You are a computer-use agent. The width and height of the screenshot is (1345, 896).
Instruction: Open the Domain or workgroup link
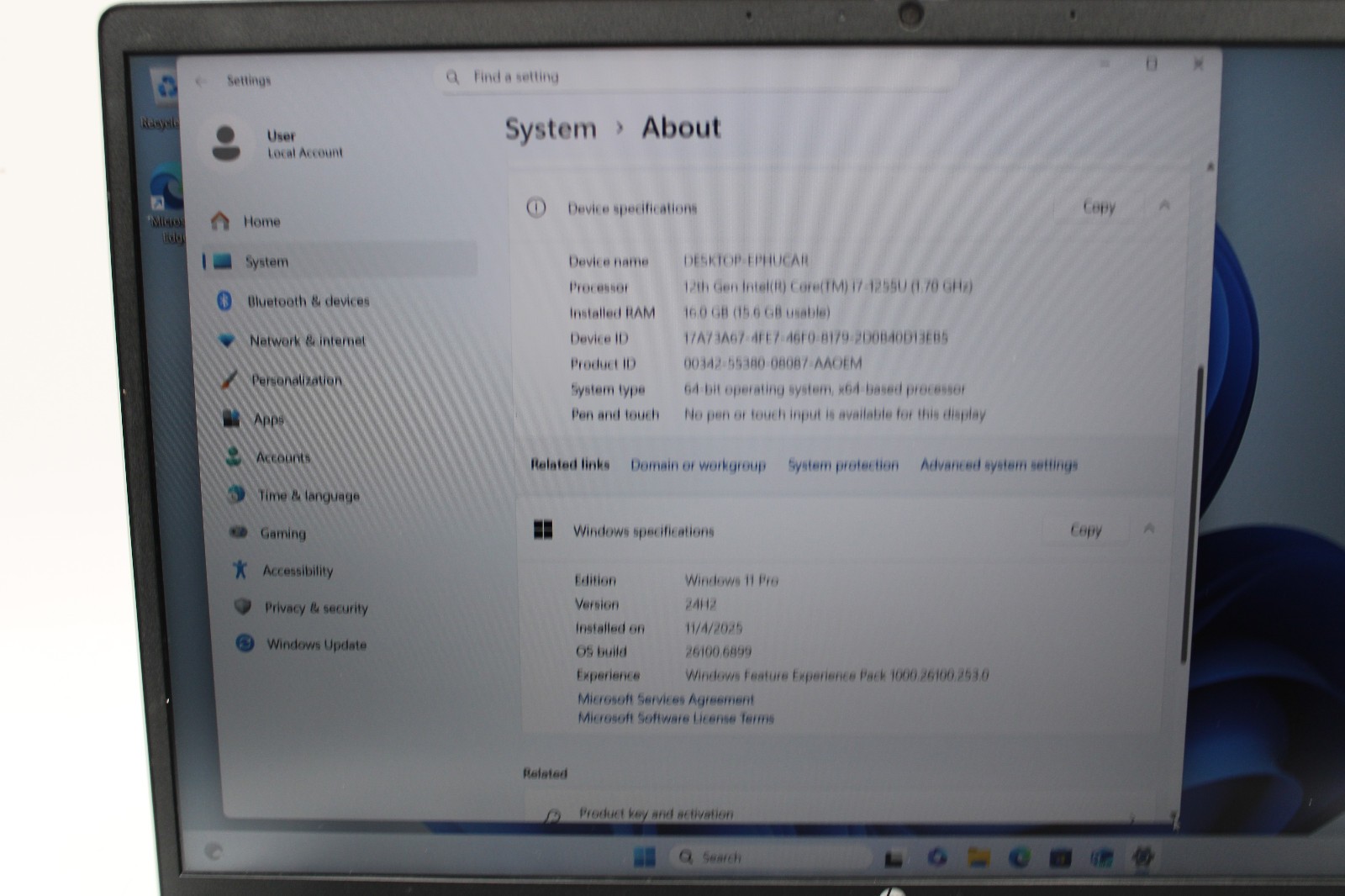point(699,465)
